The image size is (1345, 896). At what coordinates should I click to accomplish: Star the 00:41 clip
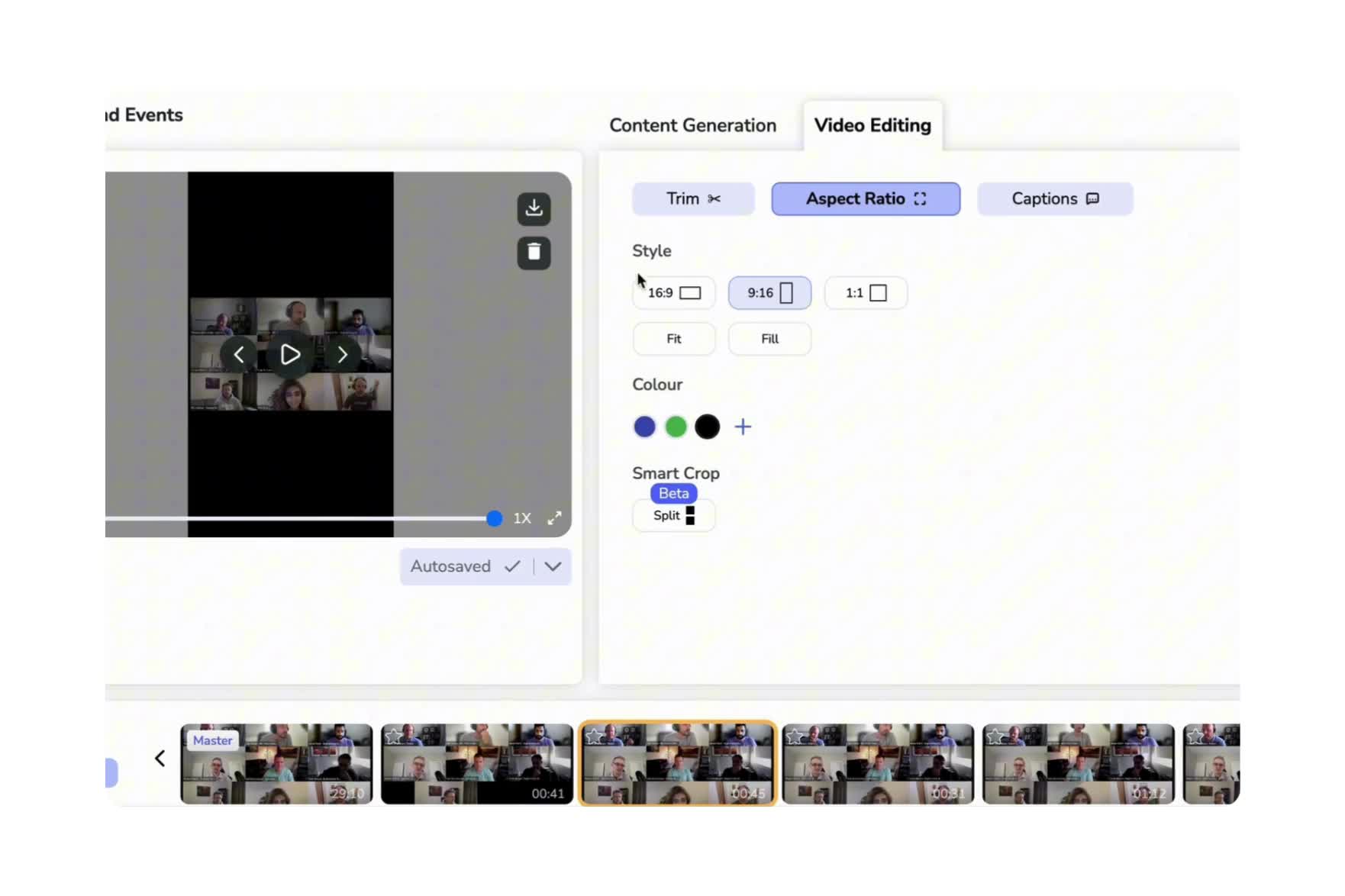(394, 736)
